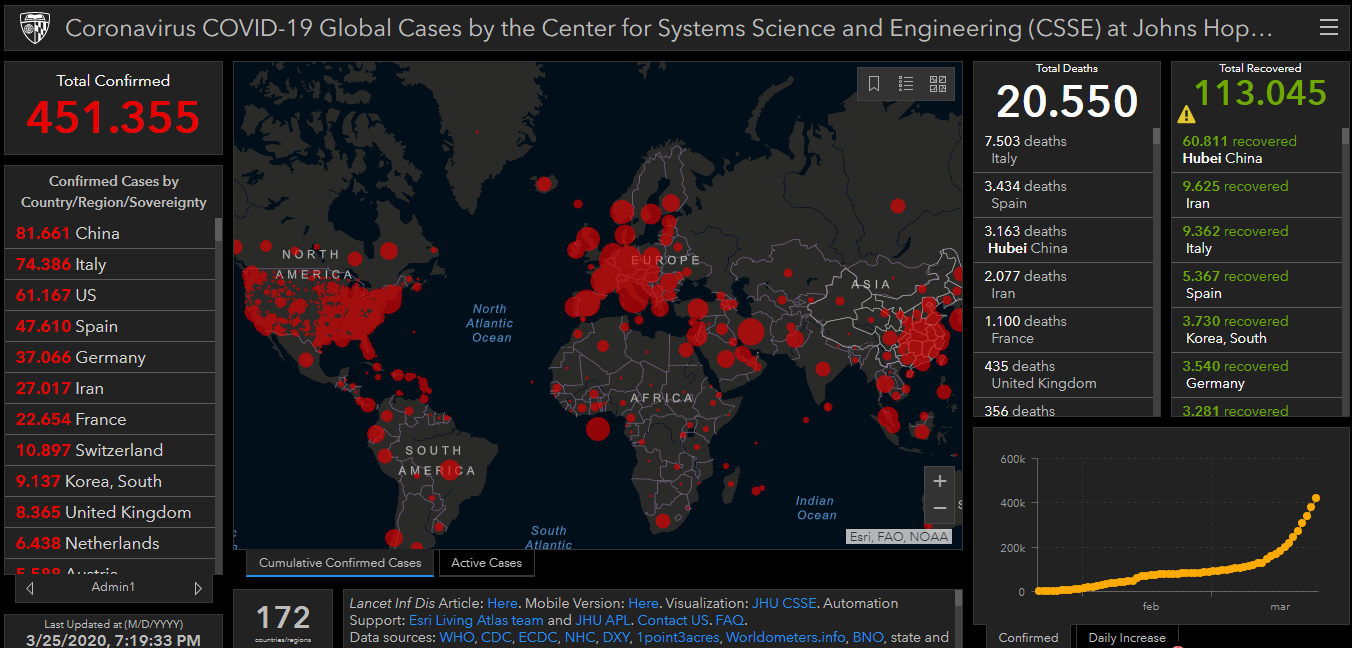Select Netherlands in confirmed cases list

[x=110, y=543]
